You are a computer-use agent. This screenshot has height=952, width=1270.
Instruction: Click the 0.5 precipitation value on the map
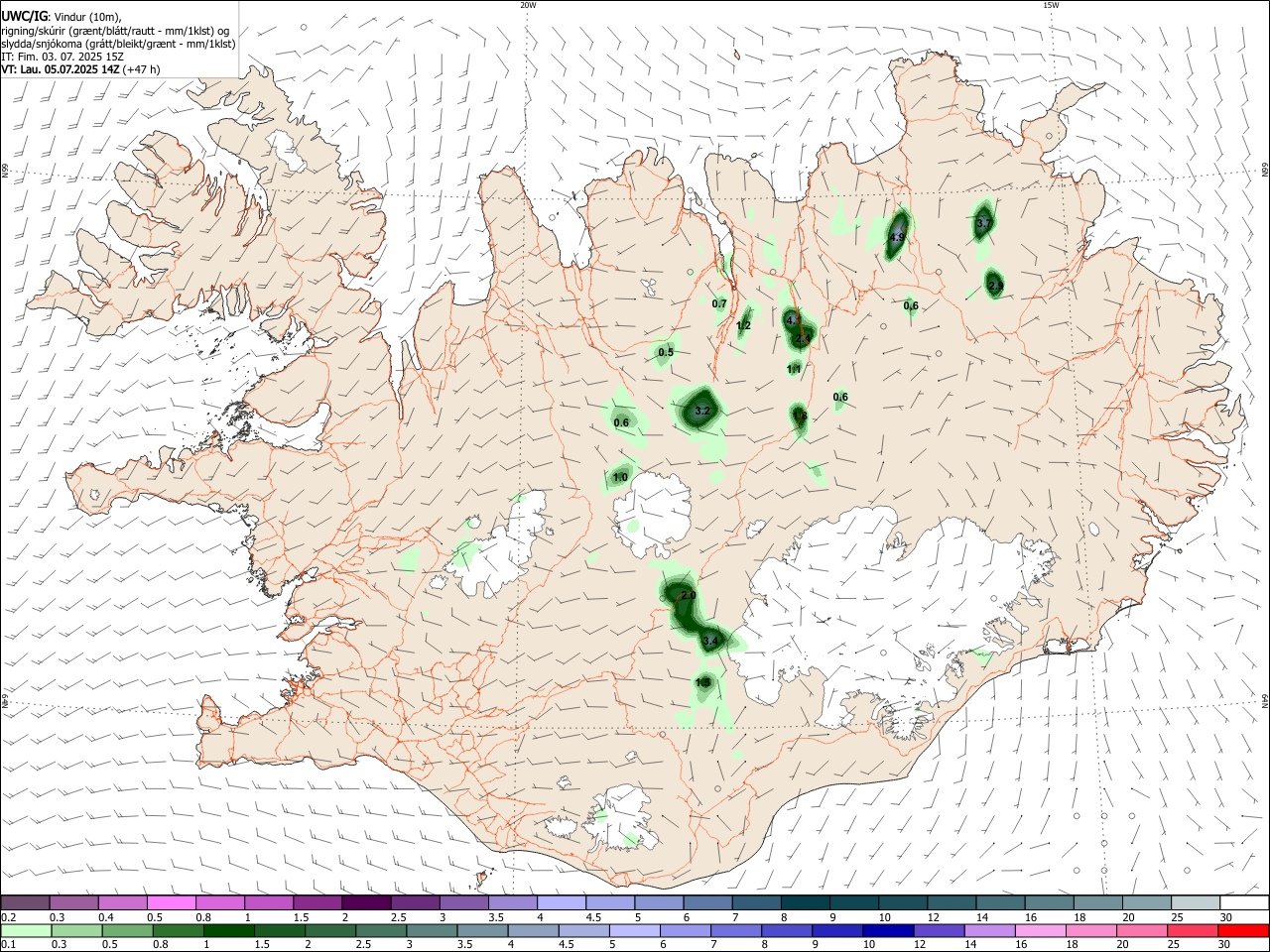point(666,352)
